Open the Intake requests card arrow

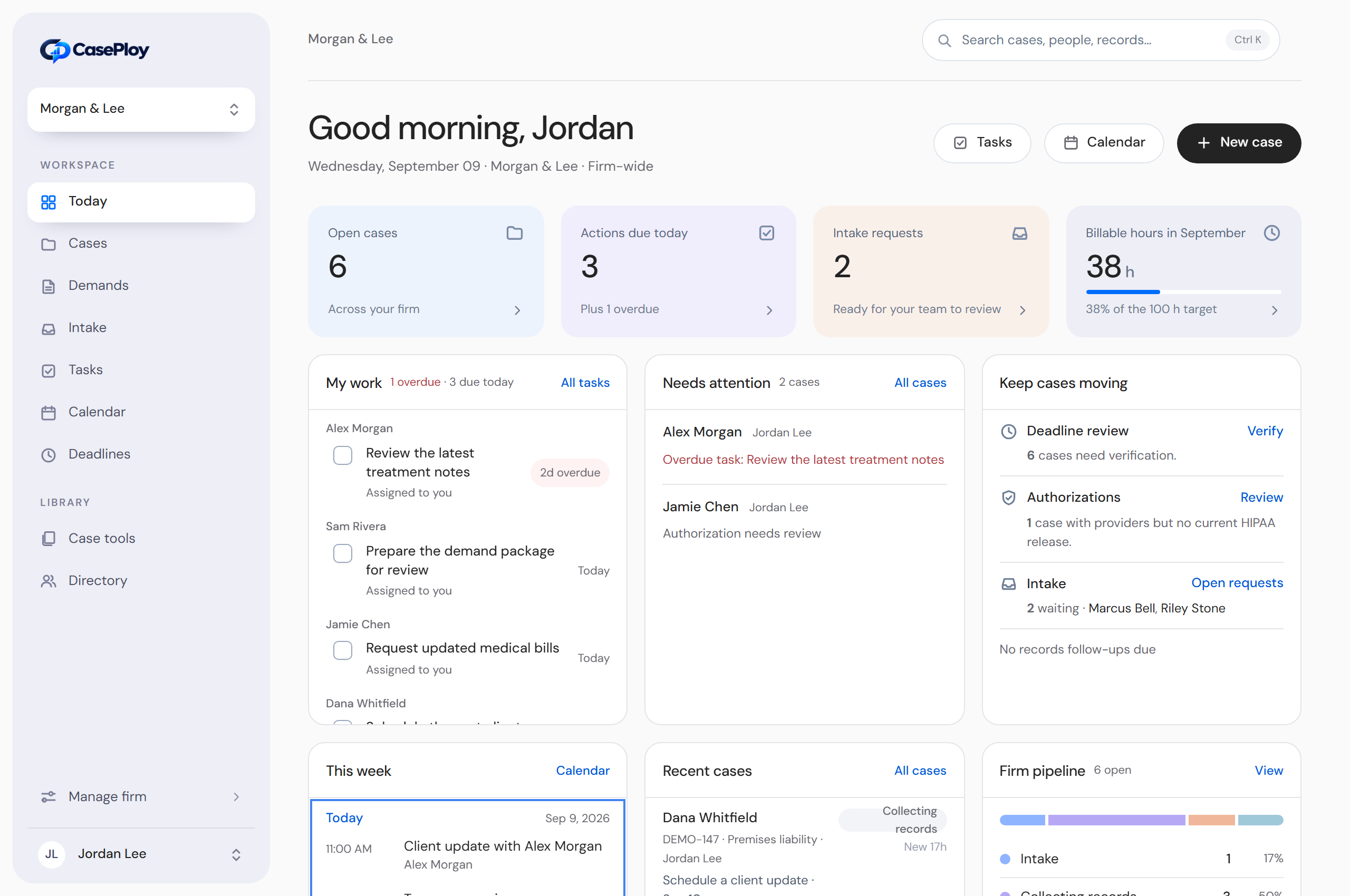(1023, 310)
